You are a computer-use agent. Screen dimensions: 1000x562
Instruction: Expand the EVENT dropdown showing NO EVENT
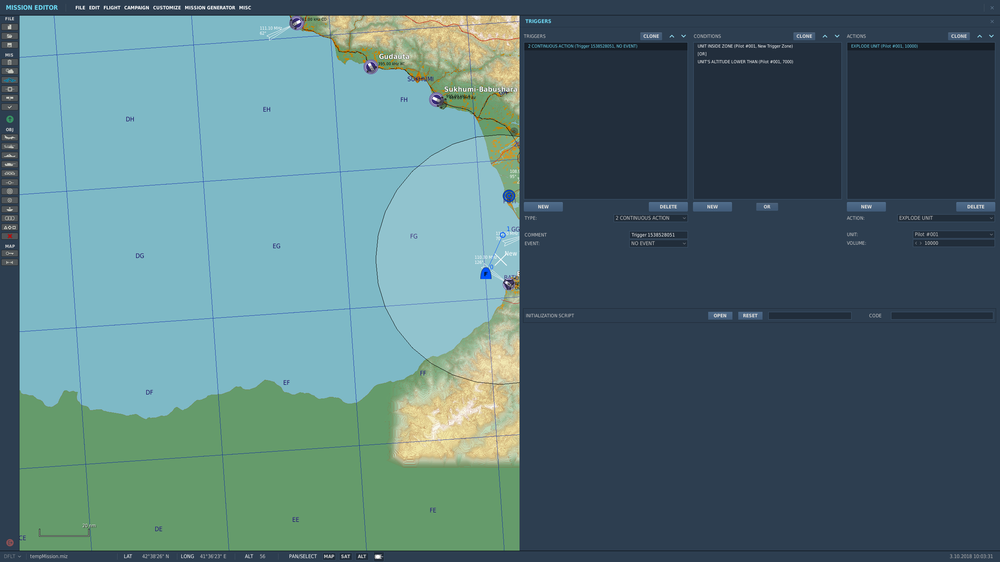pyautogui.click(x=658, y=243)
